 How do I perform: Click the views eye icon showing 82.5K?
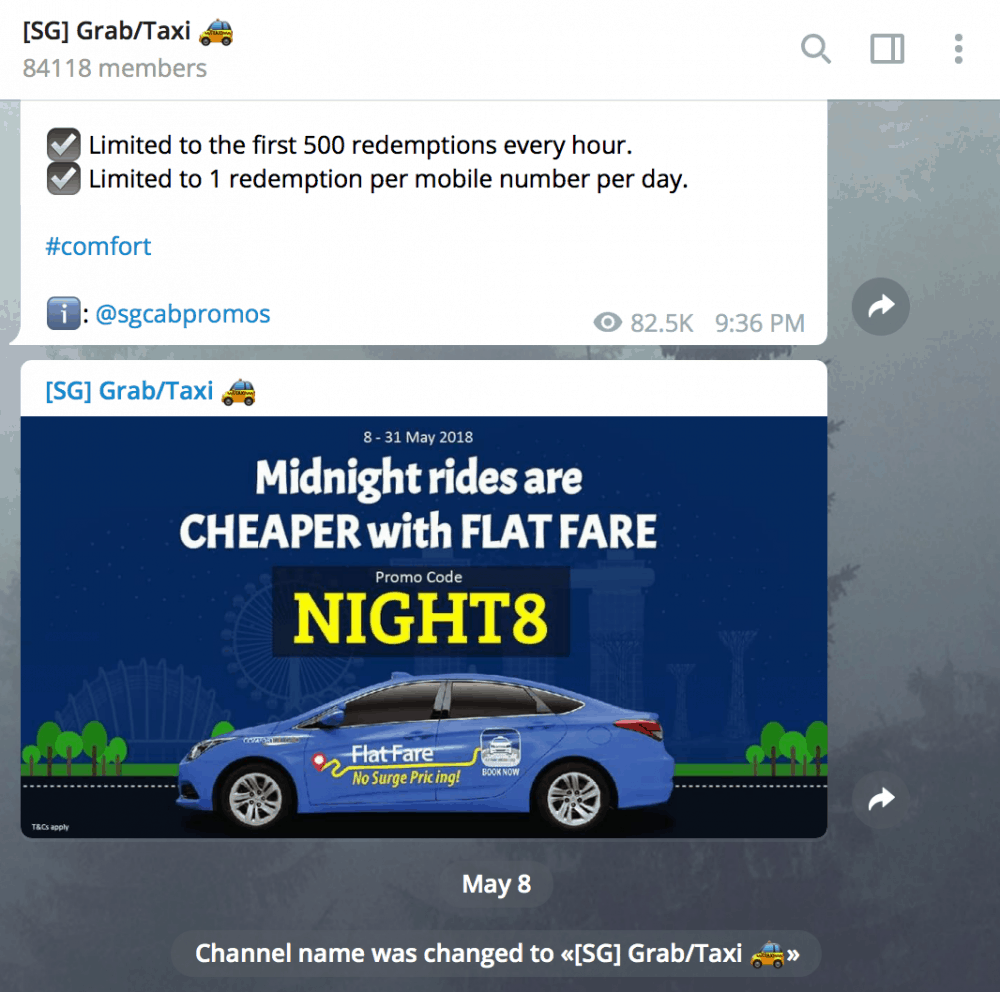pos(607,323)
